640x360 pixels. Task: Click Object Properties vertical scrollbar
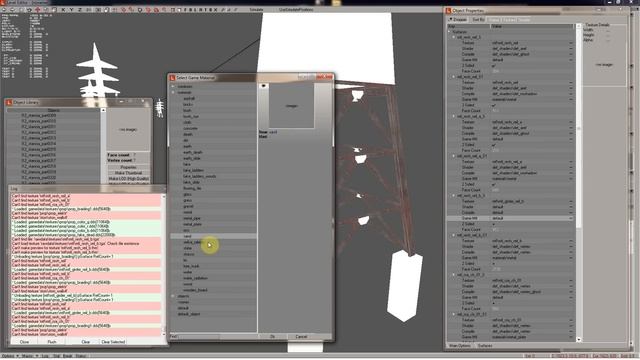point(578,182)
